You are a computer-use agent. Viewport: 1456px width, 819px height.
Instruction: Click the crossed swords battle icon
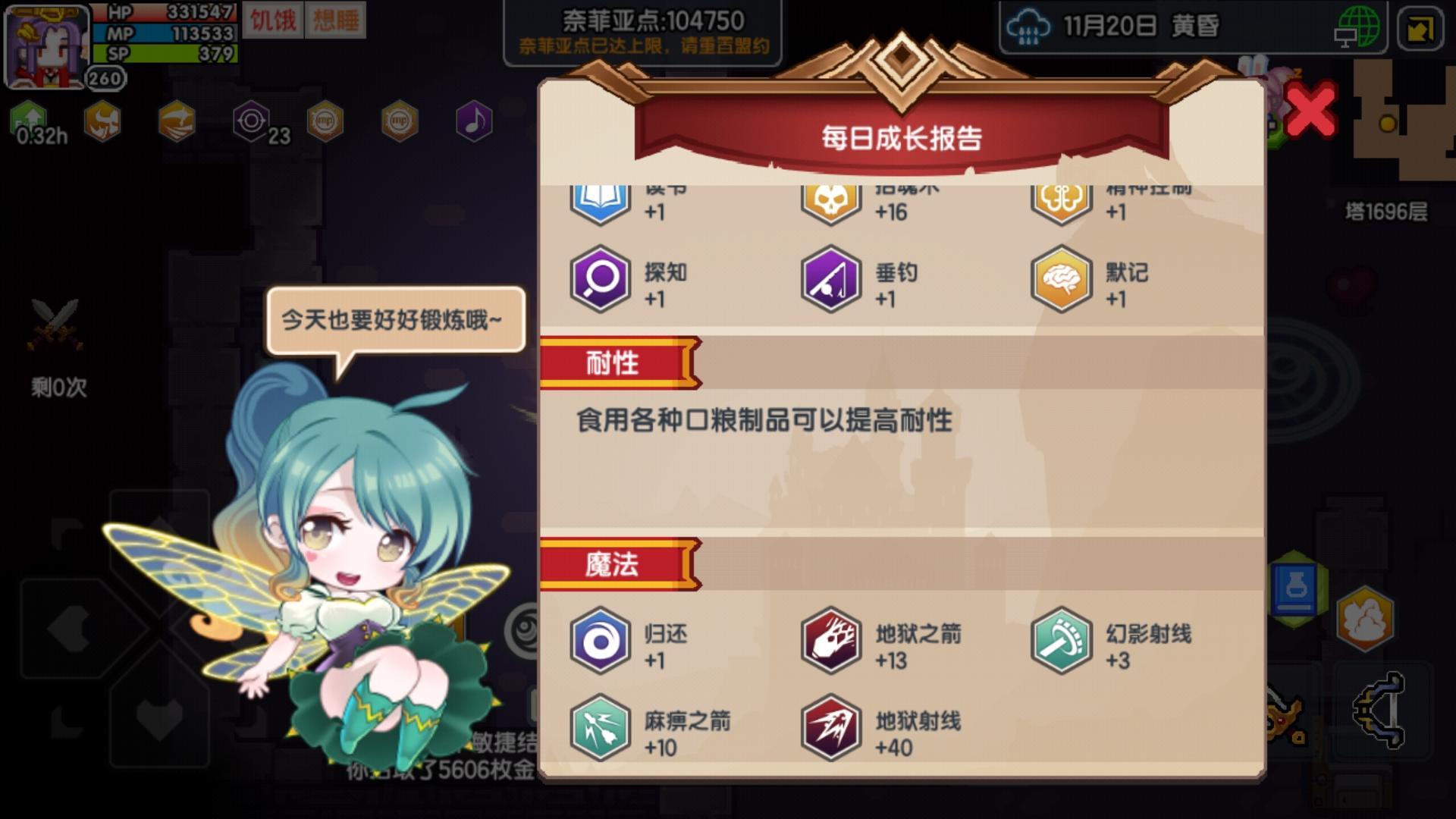tap(55, 325)
